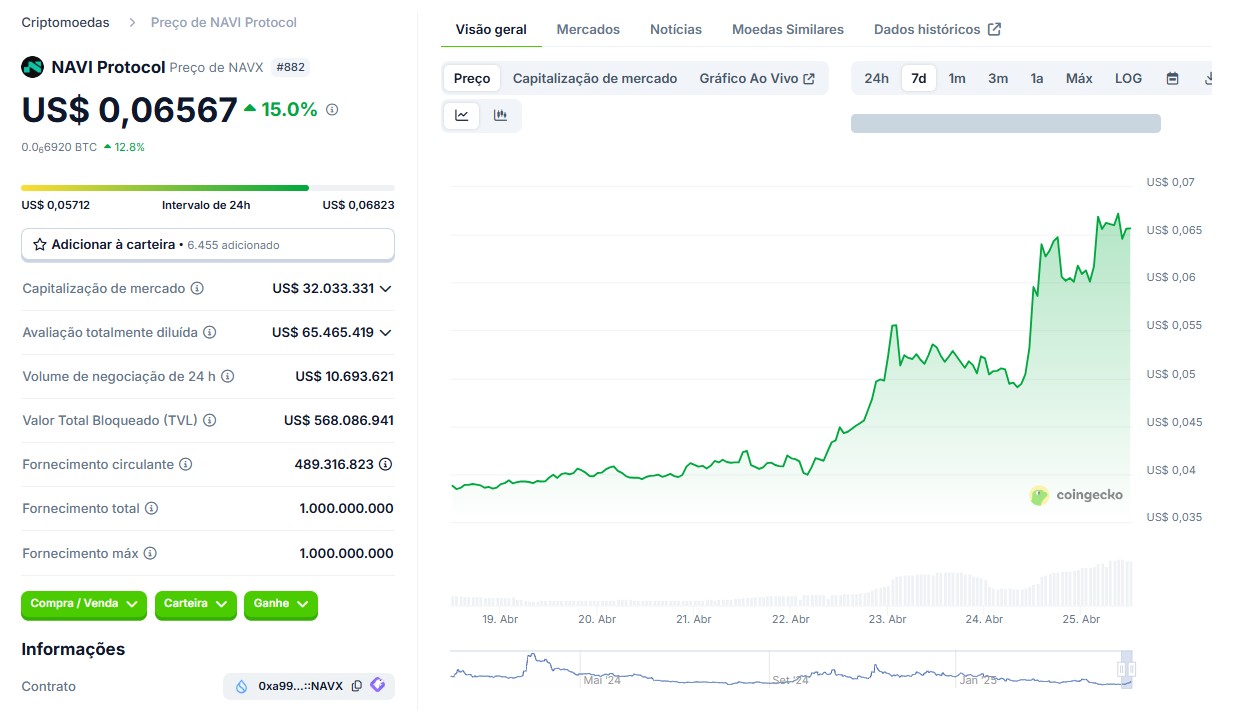This screenshot has width=1237, height=711.
Task: Open info icon beside 489.316.823 value
Action: point(386,464)
